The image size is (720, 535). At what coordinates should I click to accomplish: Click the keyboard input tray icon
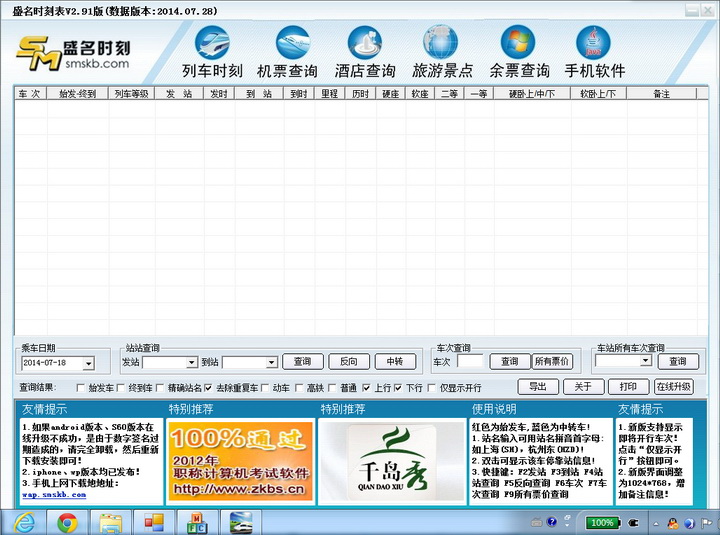tap(536, 522)
